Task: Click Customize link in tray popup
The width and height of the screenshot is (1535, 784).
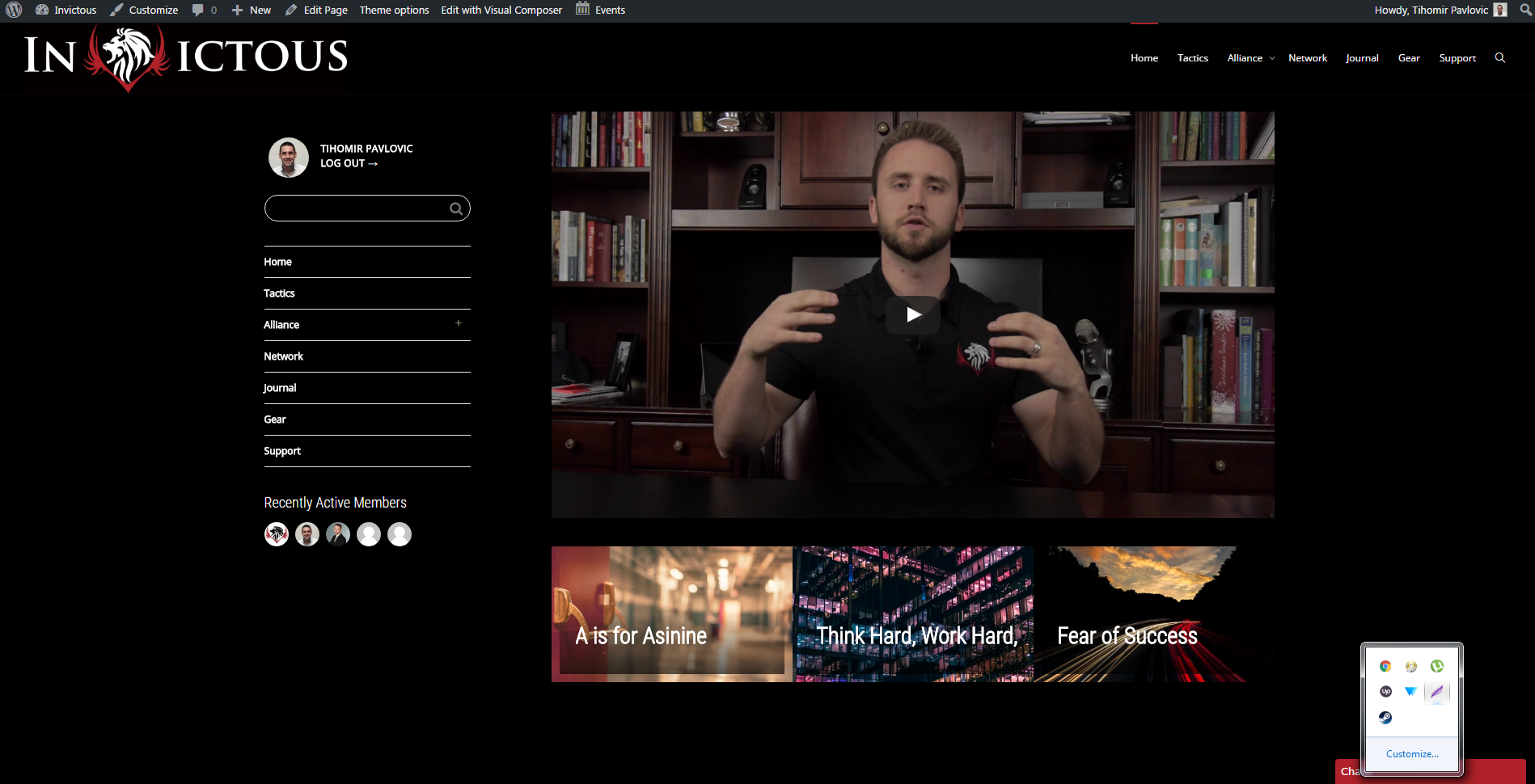Action: coord(1412,754)
